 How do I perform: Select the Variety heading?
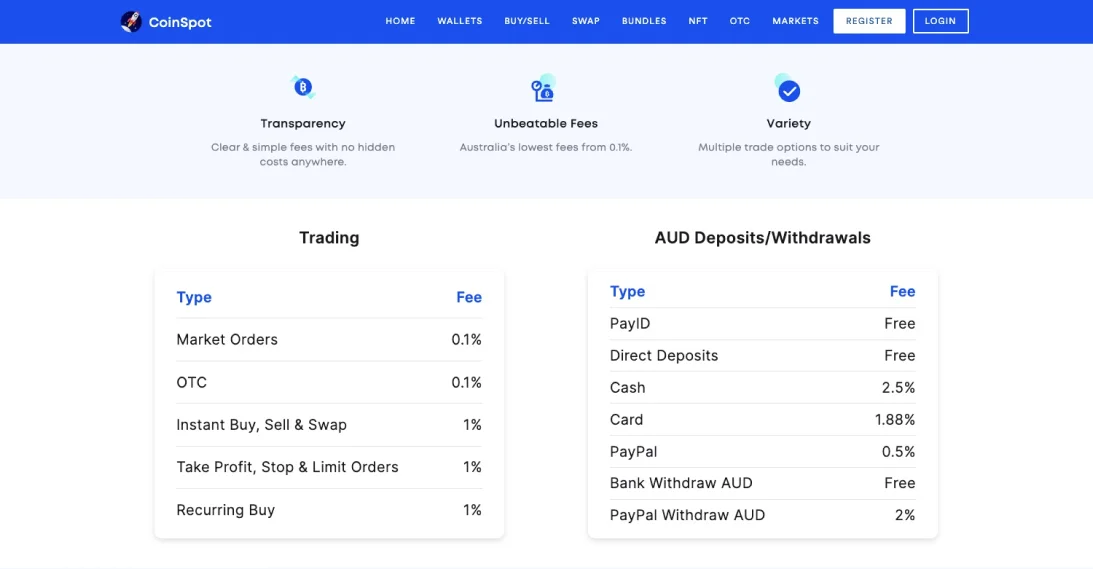788,123
